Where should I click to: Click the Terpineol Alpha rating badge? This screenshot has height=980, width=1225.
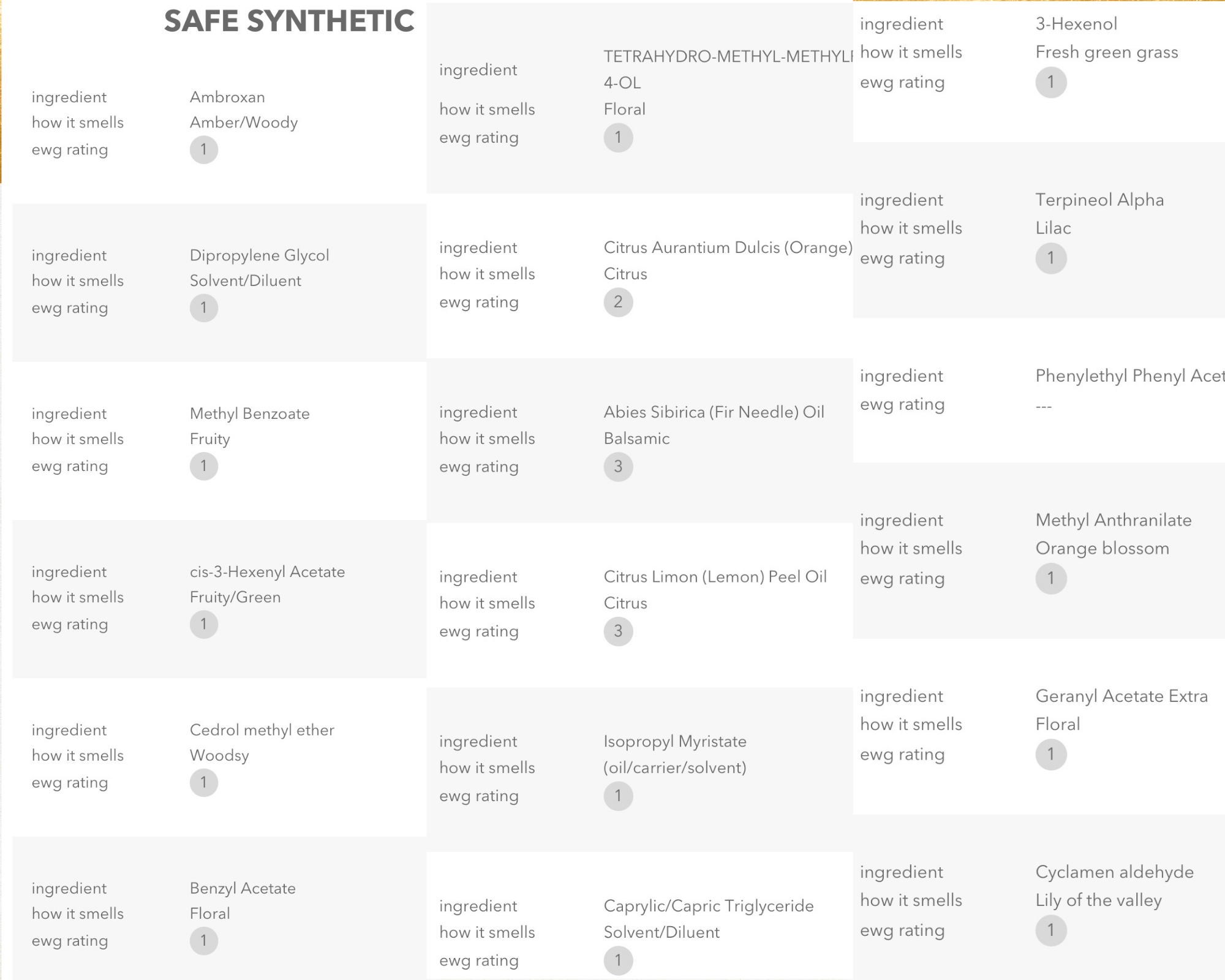[x=1051, y=258]
